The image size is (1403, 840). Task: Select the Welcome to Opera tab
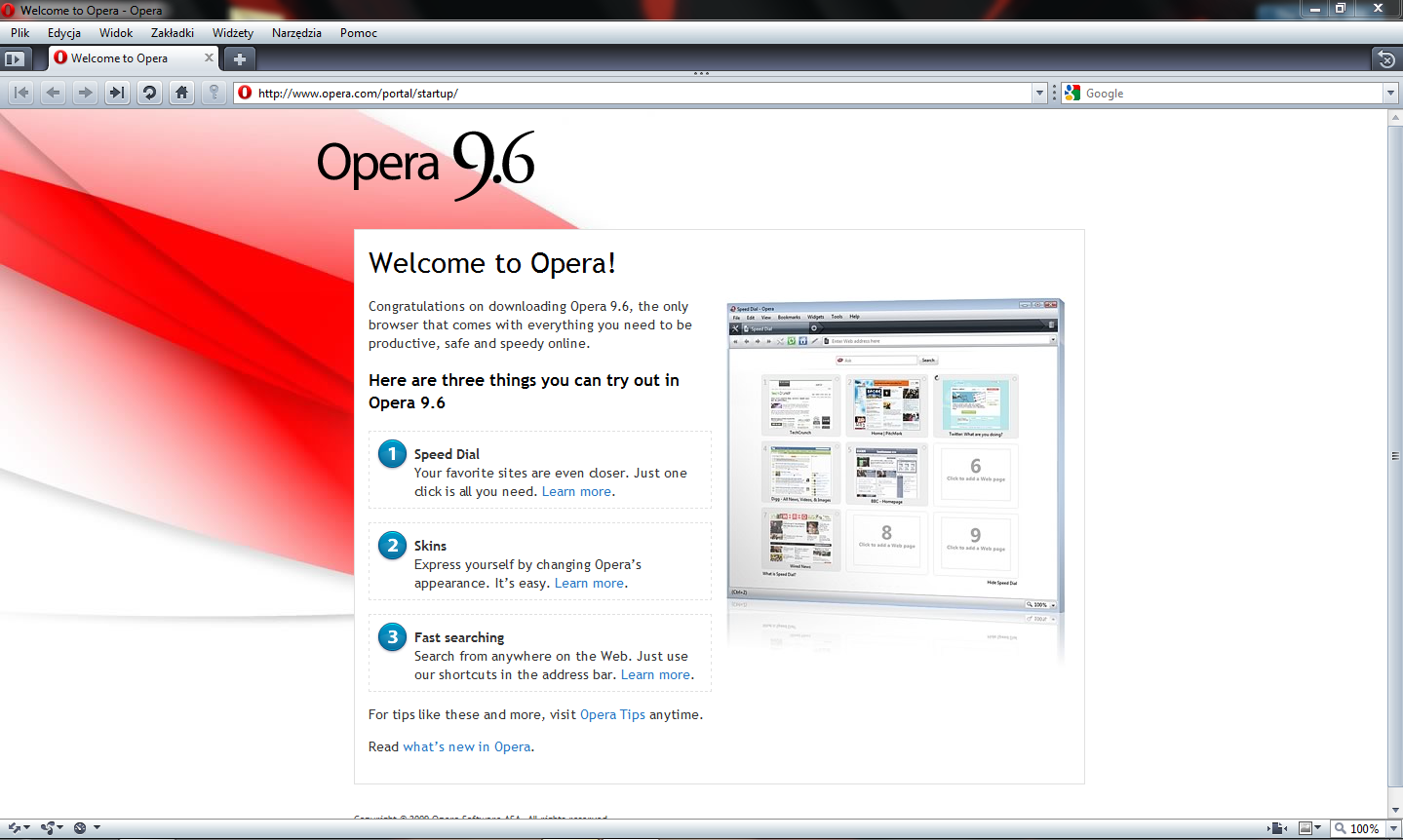[x=134, y=58]
